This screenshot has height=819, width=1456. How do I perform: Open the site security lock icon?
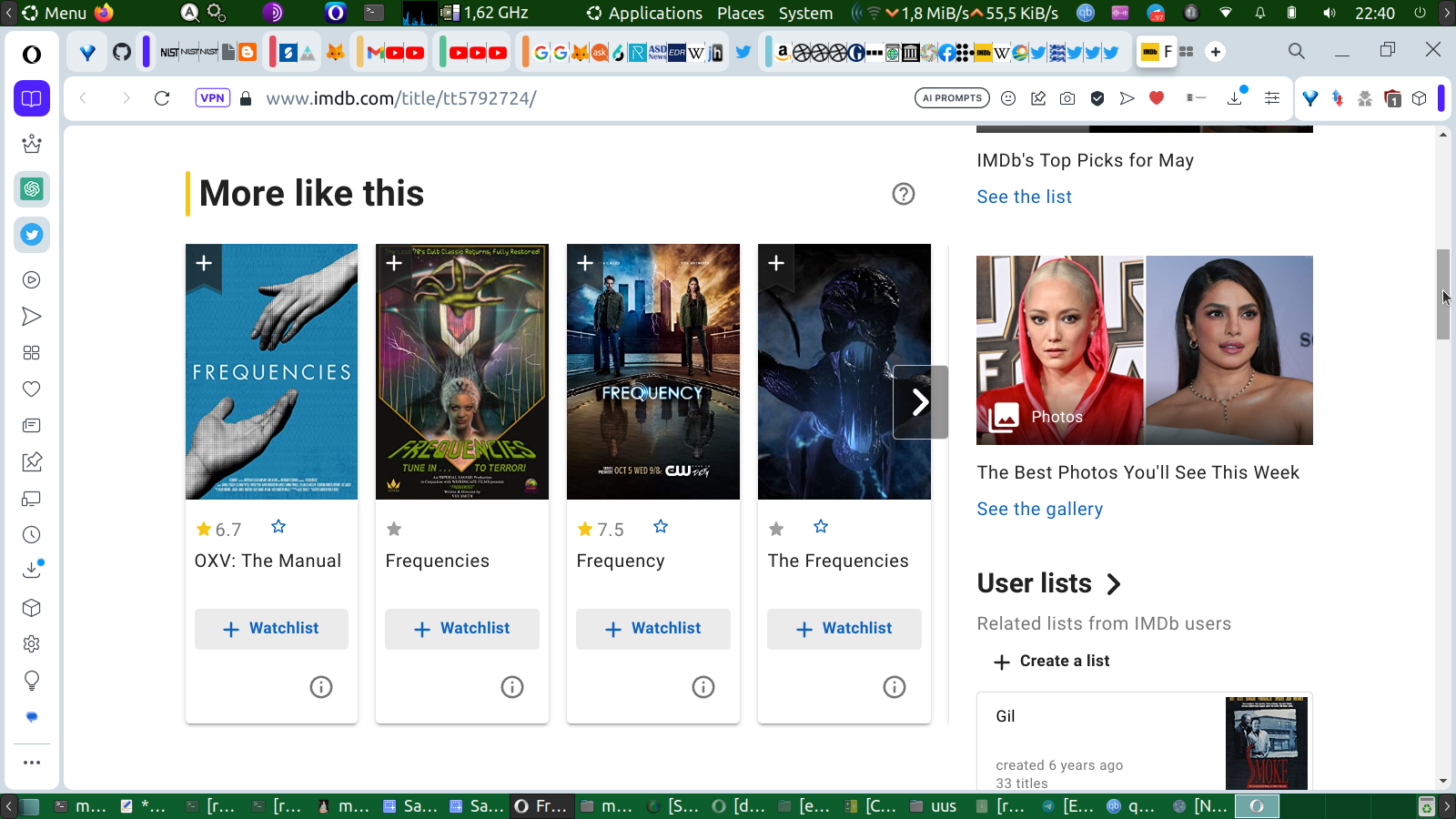[x=246, y=98]
